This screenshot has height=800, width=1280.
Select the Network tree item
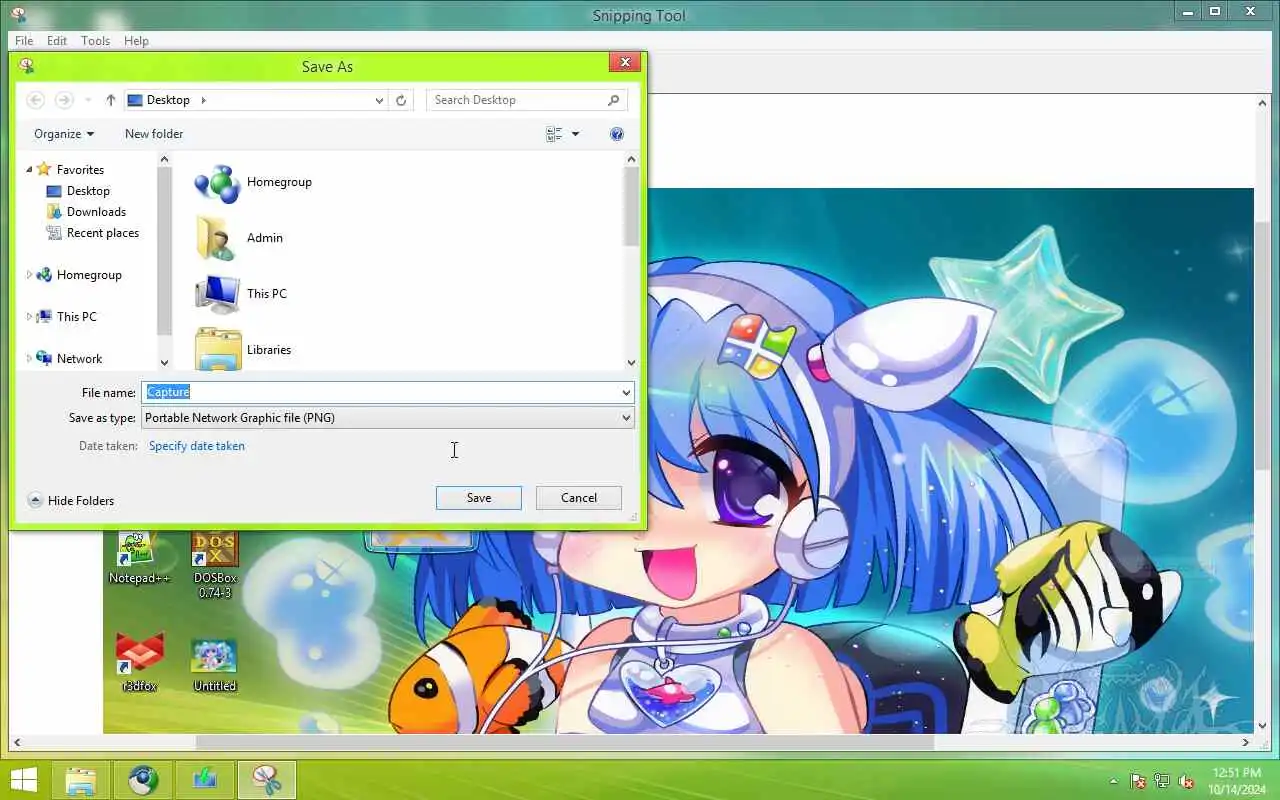[x=79, y=359]
